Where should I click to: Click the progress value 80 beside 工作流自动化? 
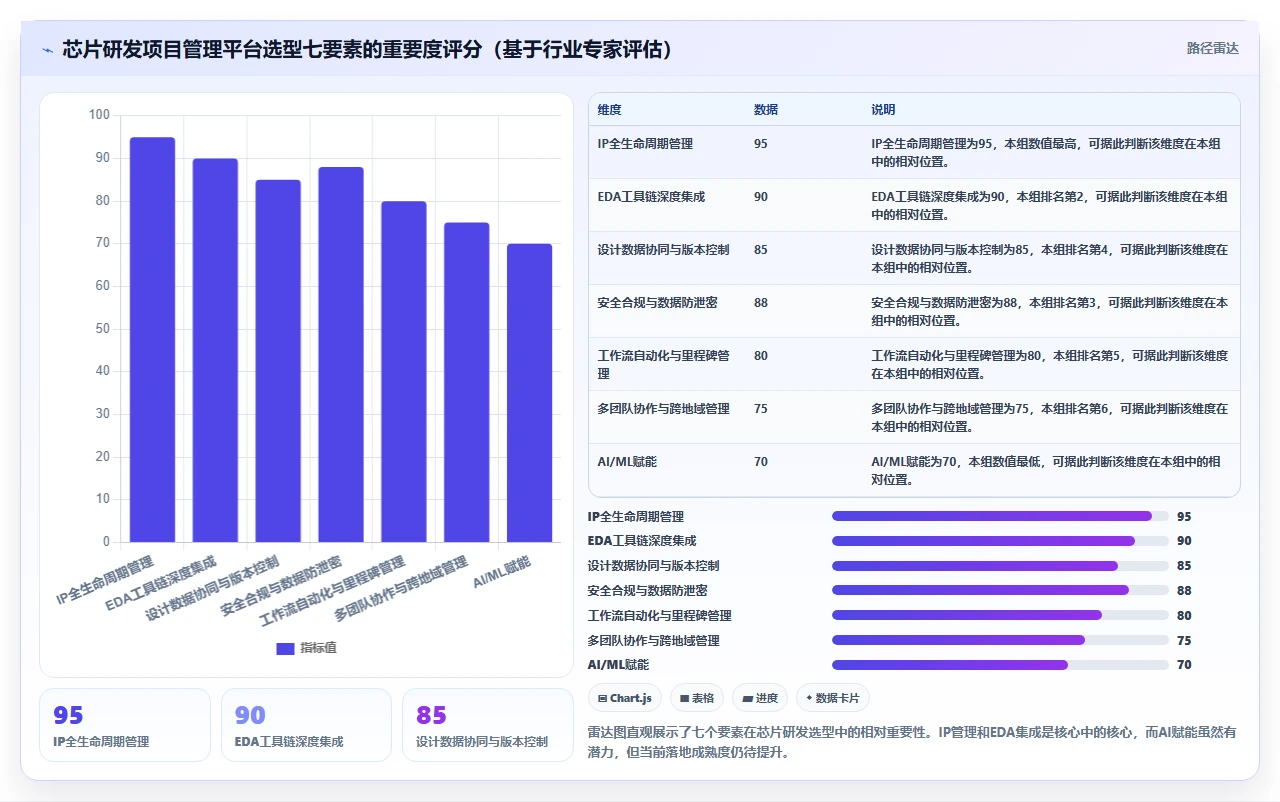[x=1184, y=616]
